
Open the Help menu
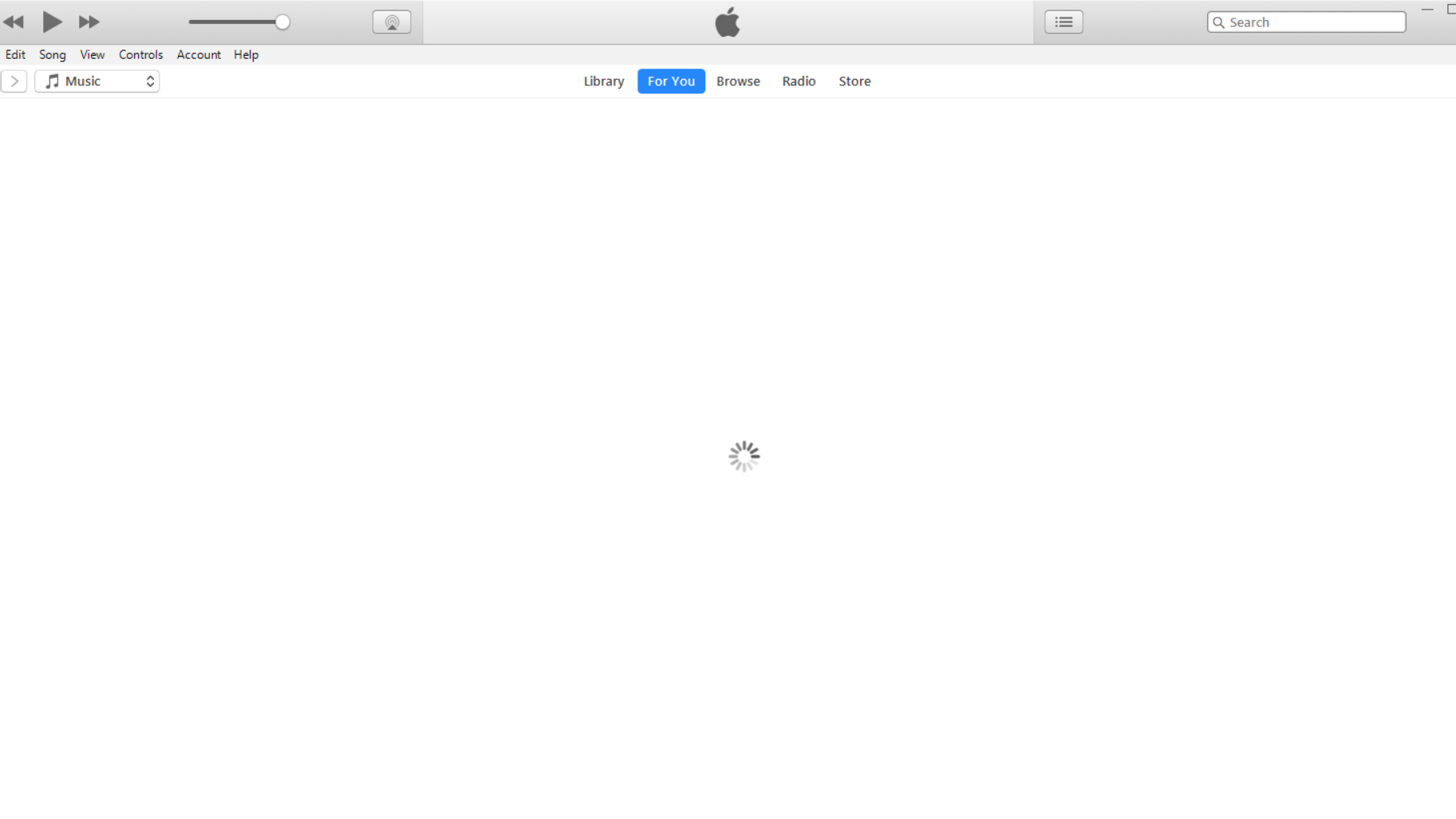[x=247, y=55]
